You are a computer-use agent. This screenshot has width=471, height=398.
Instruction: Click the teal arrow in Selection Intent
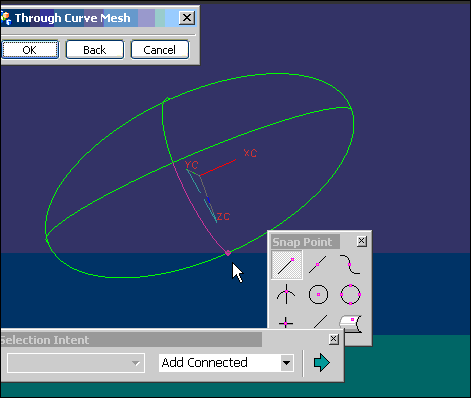[322, 362]
